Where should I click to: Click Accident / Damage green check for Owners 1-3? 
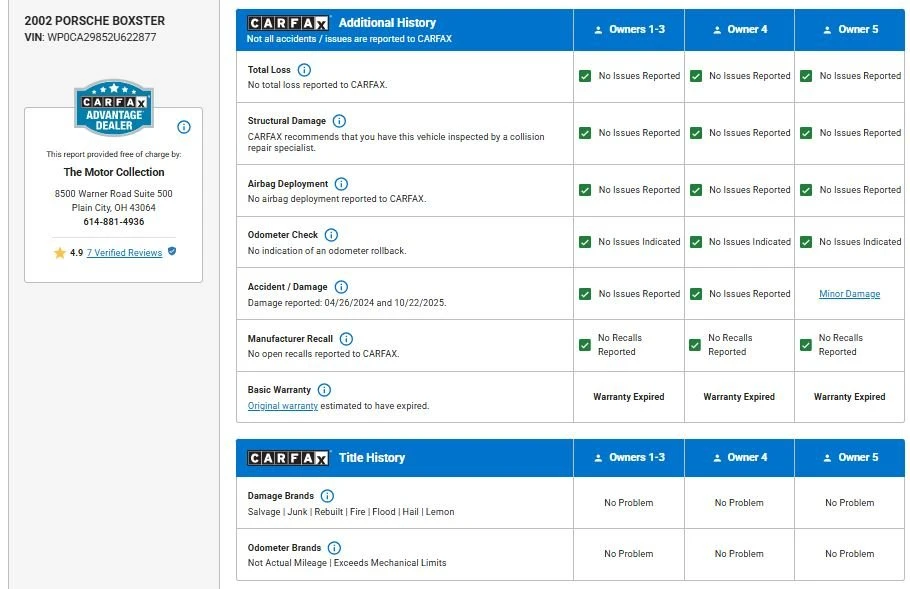click(x=585, y=294)
